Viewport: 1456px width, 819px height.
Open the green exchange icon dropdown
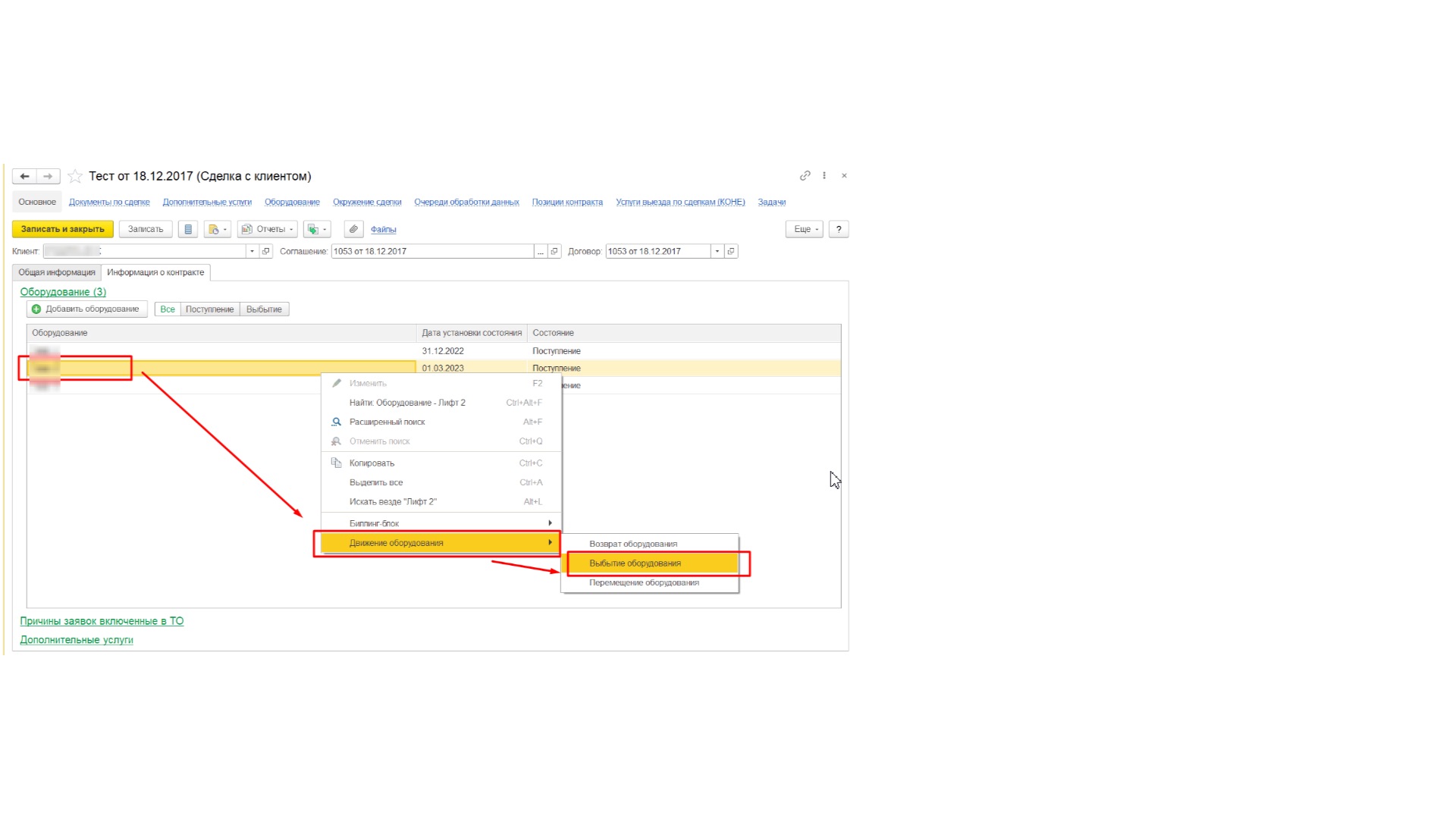[x=317, y=229]
